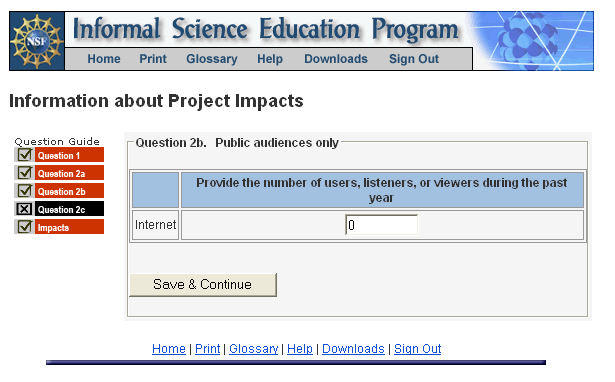Click the Save & Continue button
Image resolution: width=615 pixels, height=382 pixels.
(203, 285)
